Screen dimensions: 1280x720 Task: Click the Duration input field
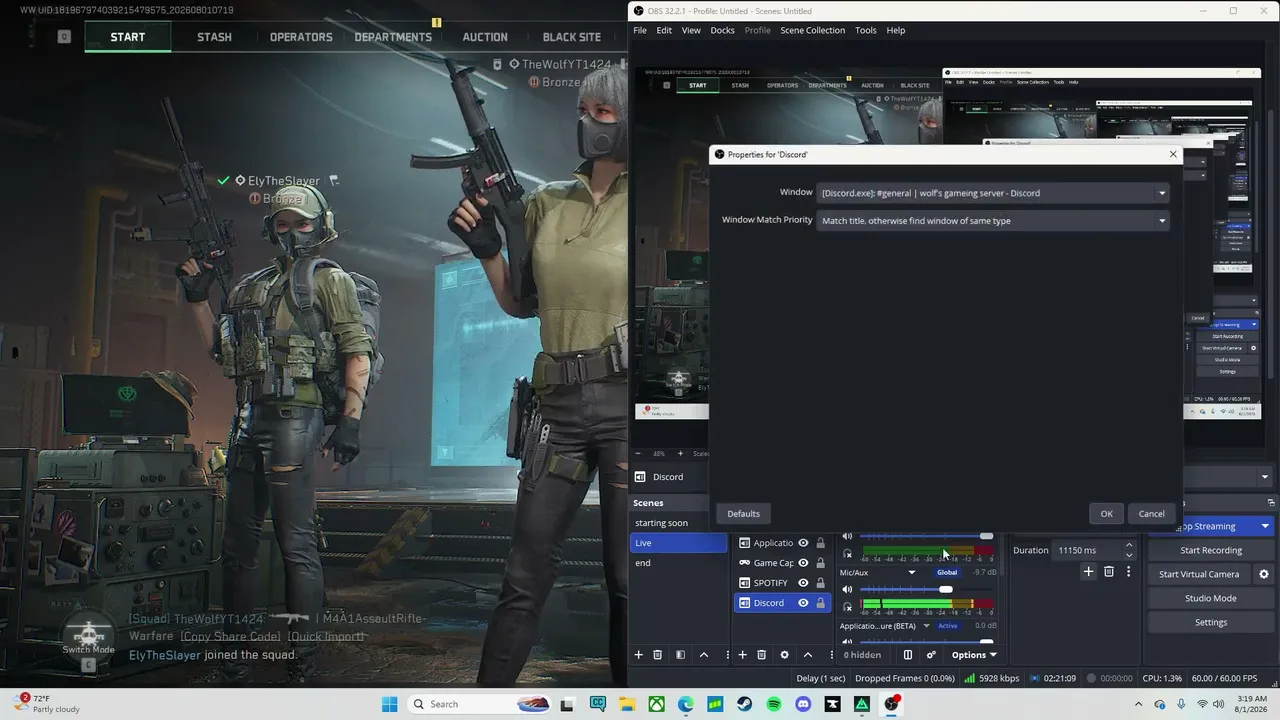pyautogui.click(x=1087, y=550)
